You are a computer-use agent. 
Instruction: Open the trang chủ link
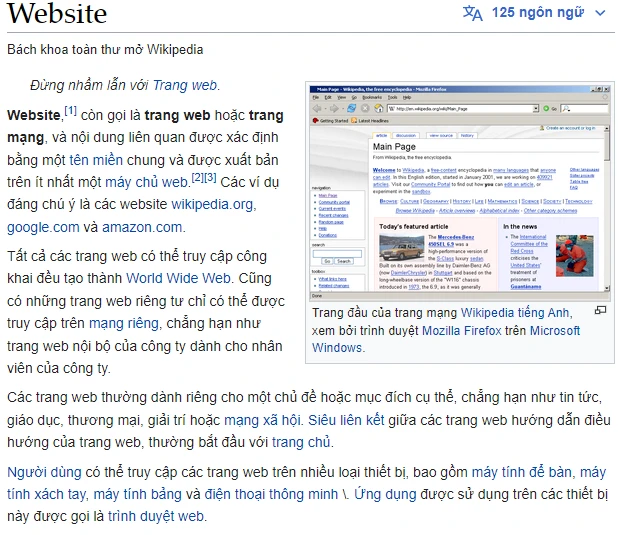coord(301,442)
